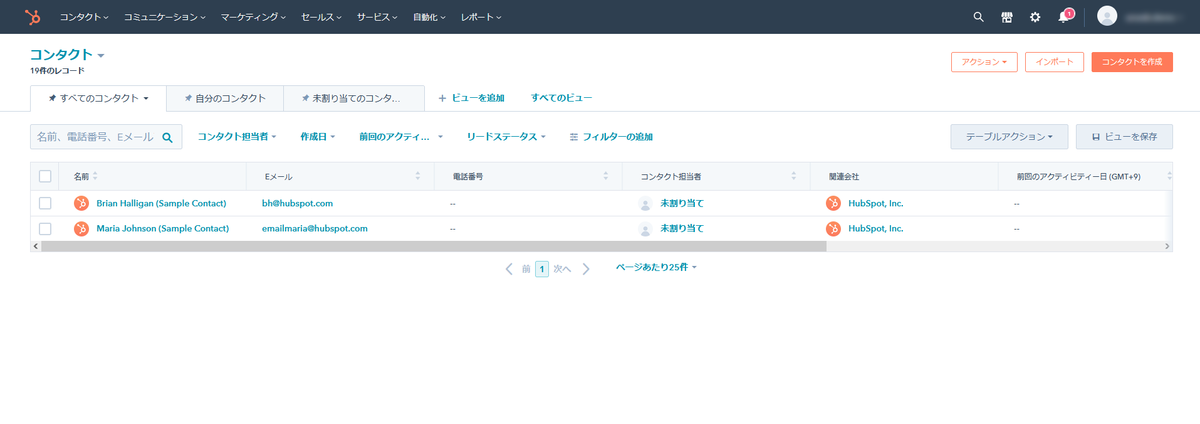The width and height of the screenshot is (1200, 424).
Task: Open リードステータス filter dropdown
Action: (x=506, y=136)
